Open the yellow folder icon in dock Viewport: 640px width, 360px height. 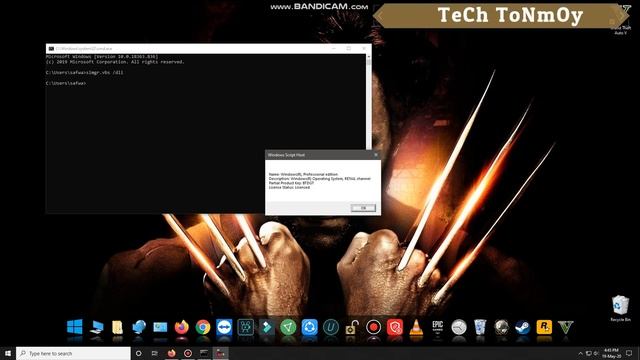tap(118, 327)
